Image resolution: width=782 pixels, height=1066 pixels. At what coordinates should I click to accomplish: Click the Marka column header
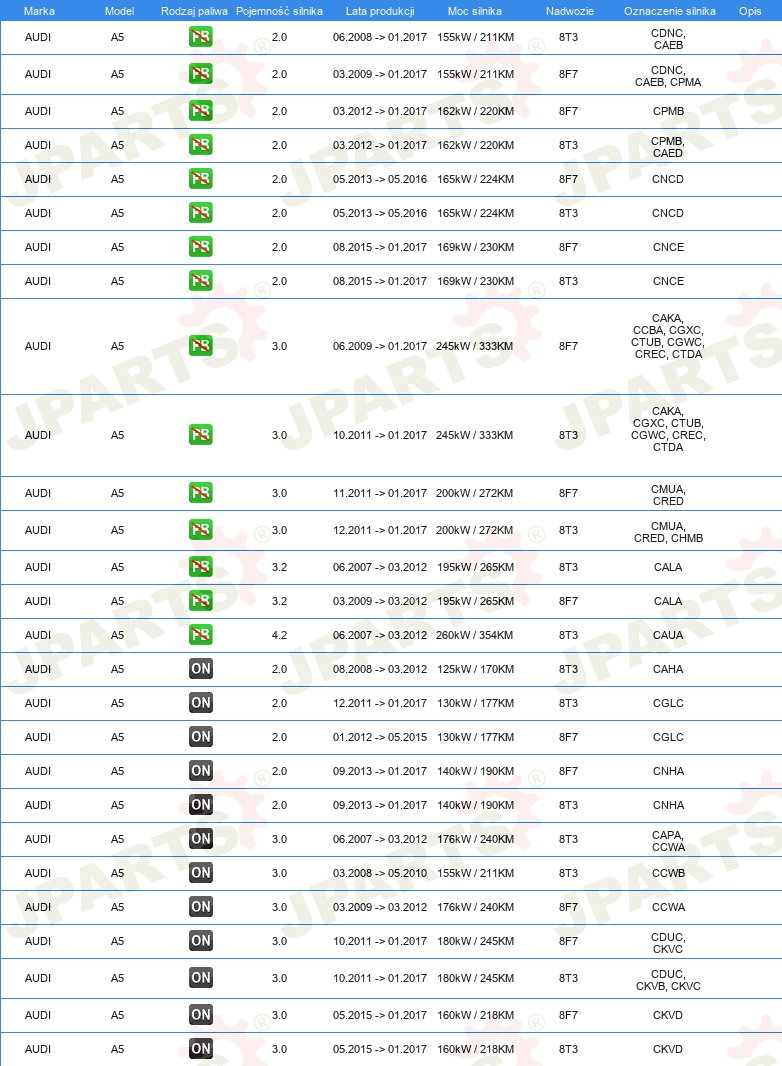39,11
